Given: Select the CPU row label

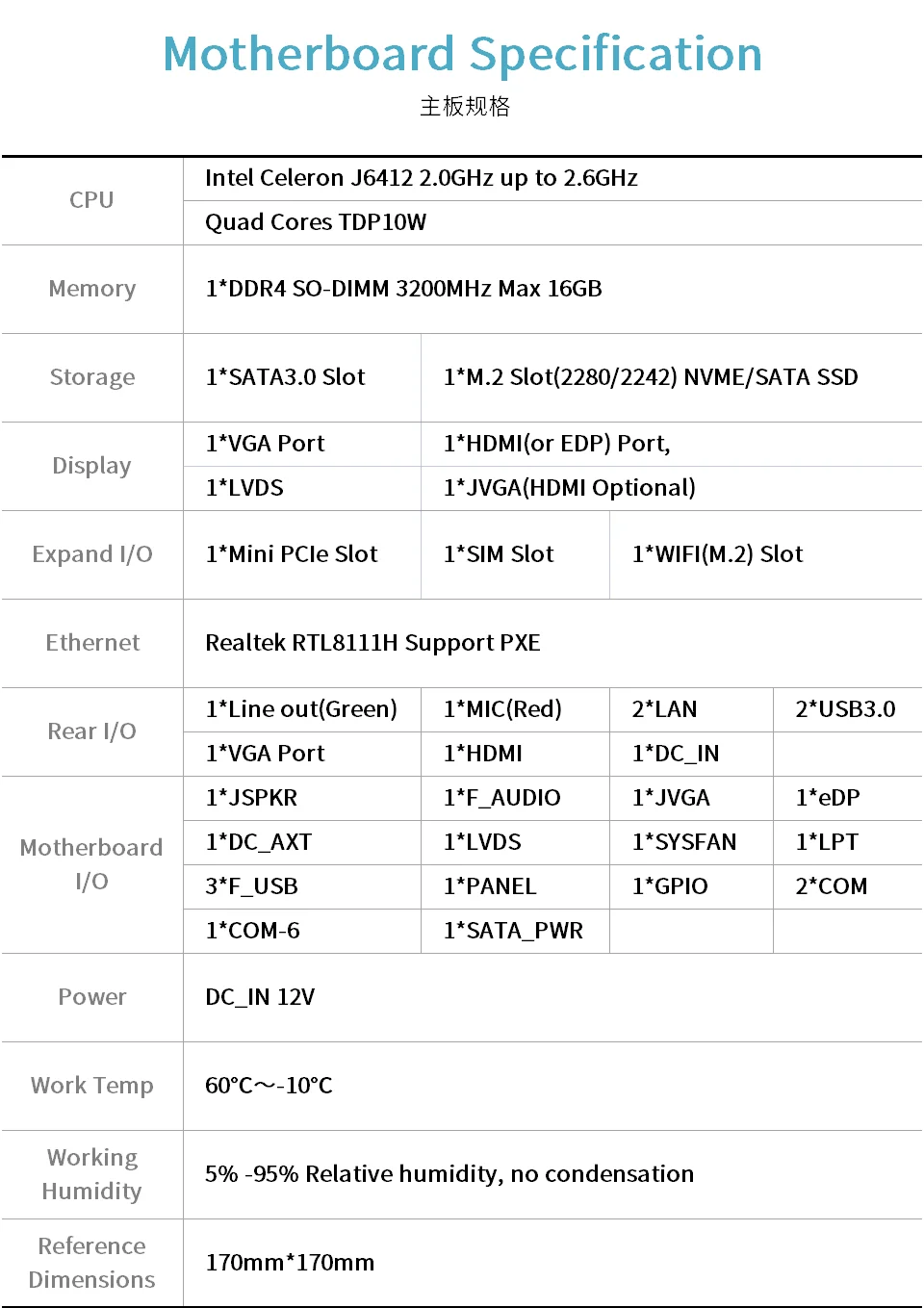Looking at the screenshot, I should pyautogui.click(x=91, y=200).
